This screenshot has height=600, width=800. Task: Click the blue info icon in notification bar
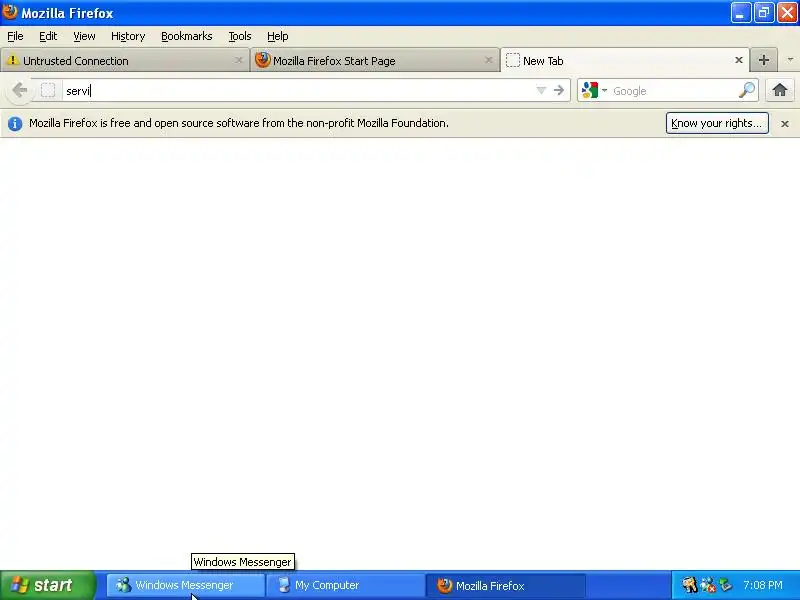tap(15, 123)
